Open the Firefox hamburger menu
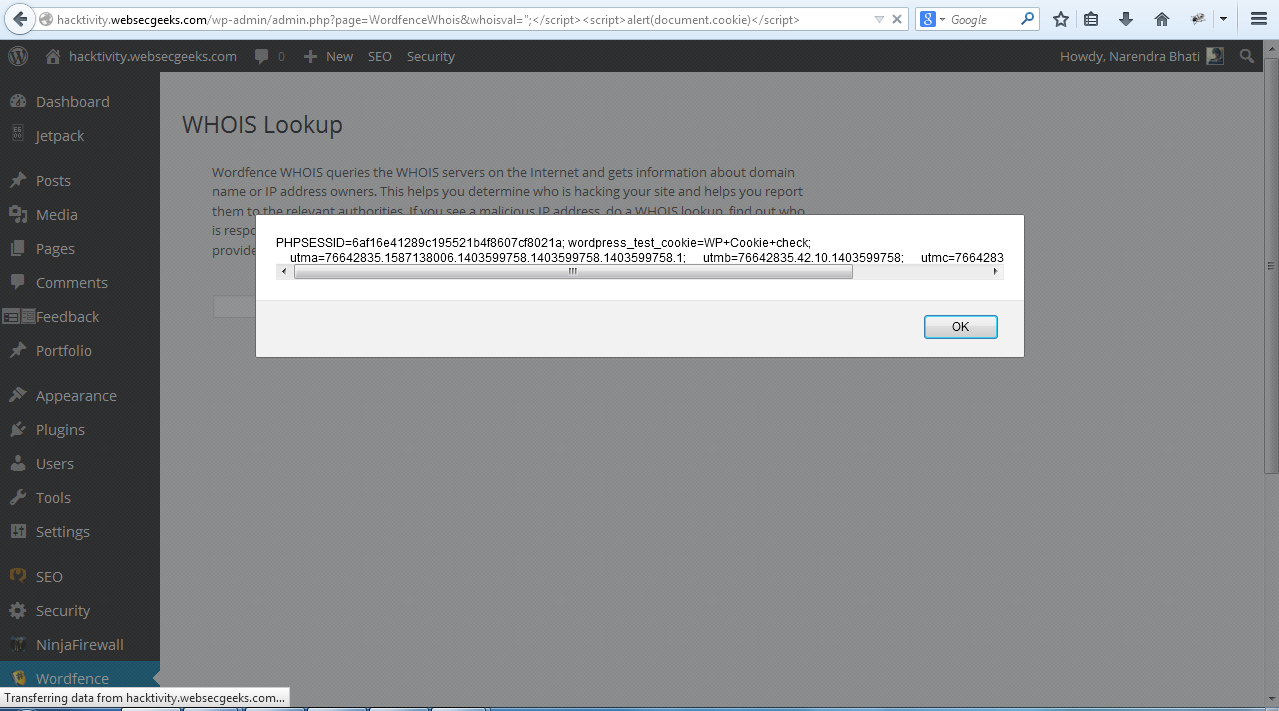The height and width of the screenshot is (711, 1279). coord(1259,19)
